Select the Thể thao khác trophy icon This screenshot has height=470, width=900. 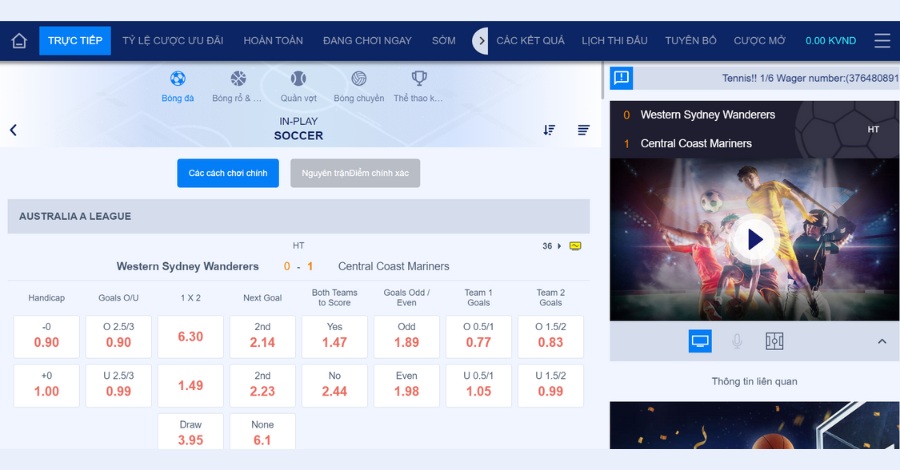pyautogui.click(x=419, y=79)
